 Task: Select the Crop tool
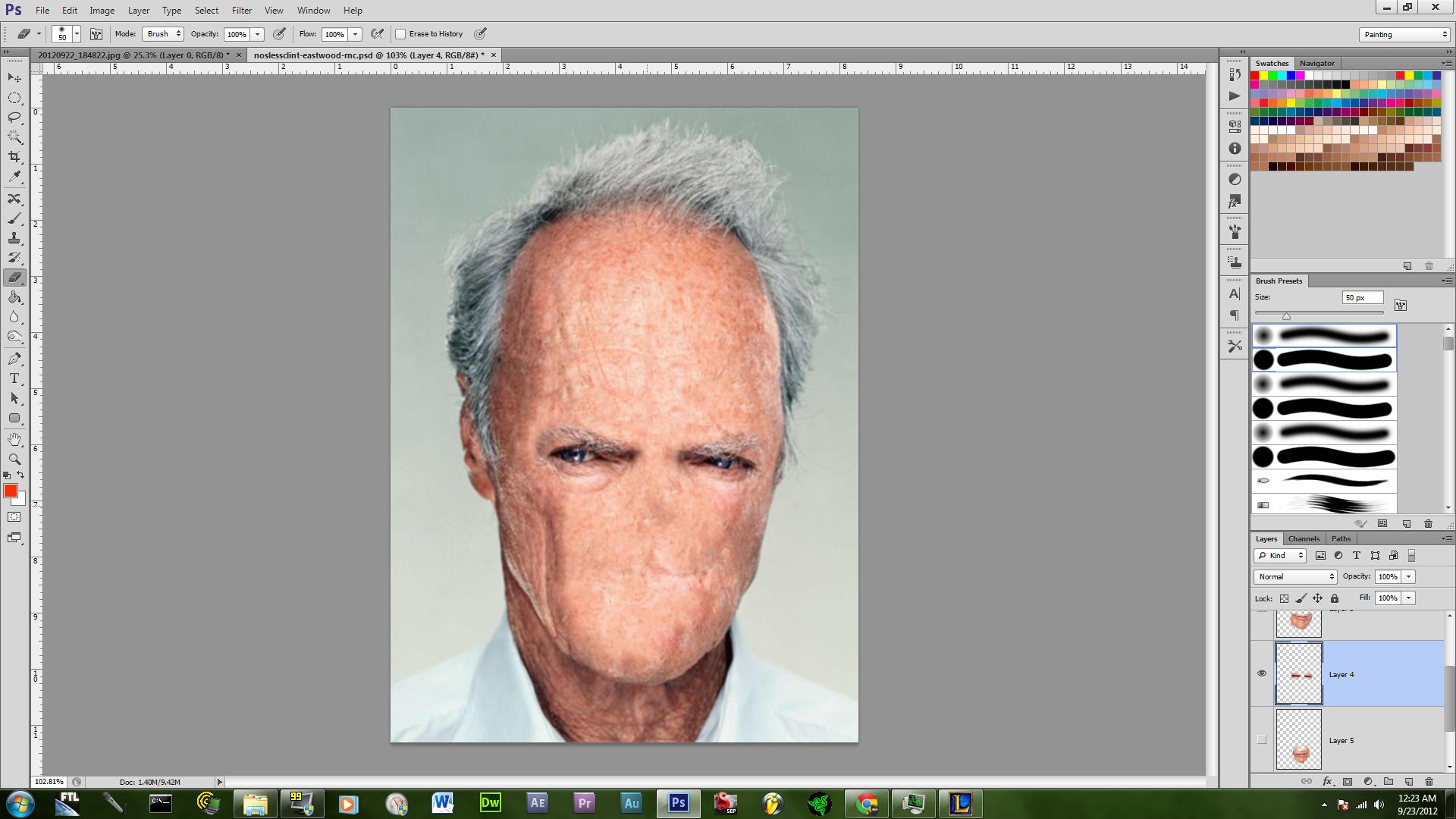pyautogui.click(x=14, y=157)
